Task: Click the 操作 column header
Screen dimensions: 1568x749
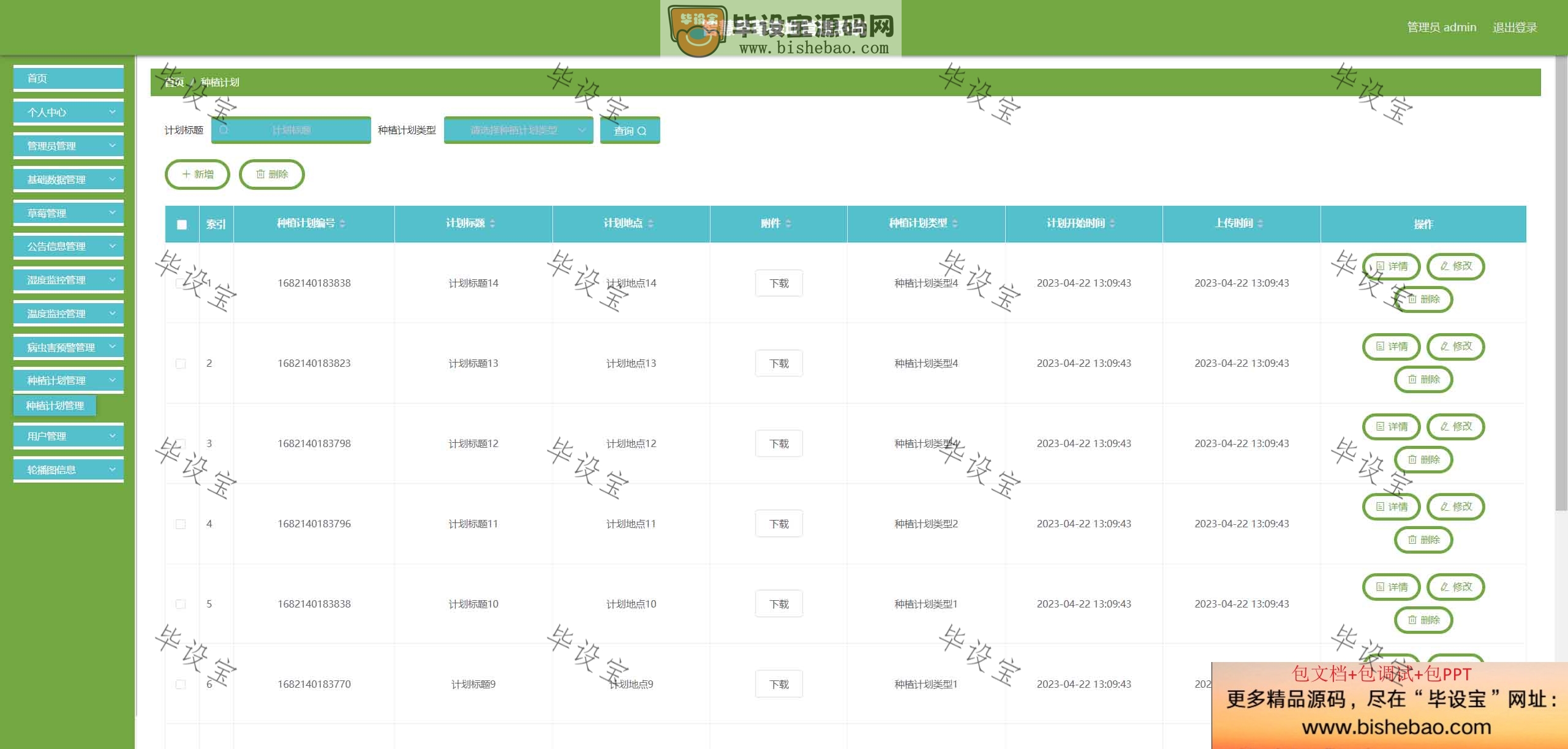Action: pos(1423,224)
